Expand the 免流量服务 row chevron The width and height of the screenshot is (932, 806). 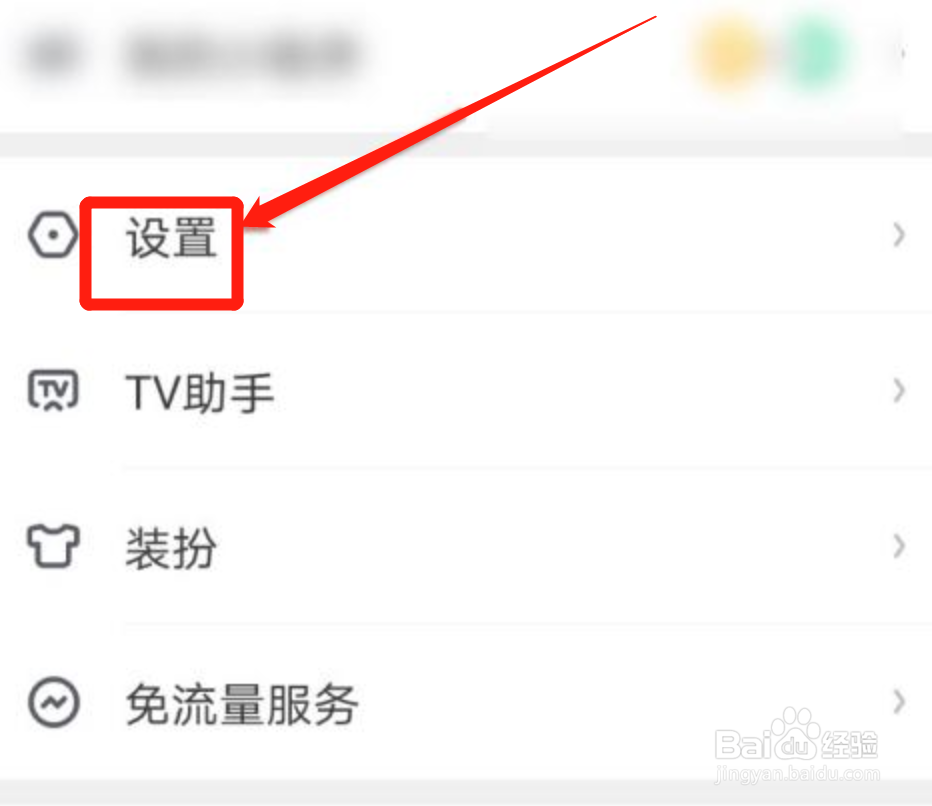[899, 701]
